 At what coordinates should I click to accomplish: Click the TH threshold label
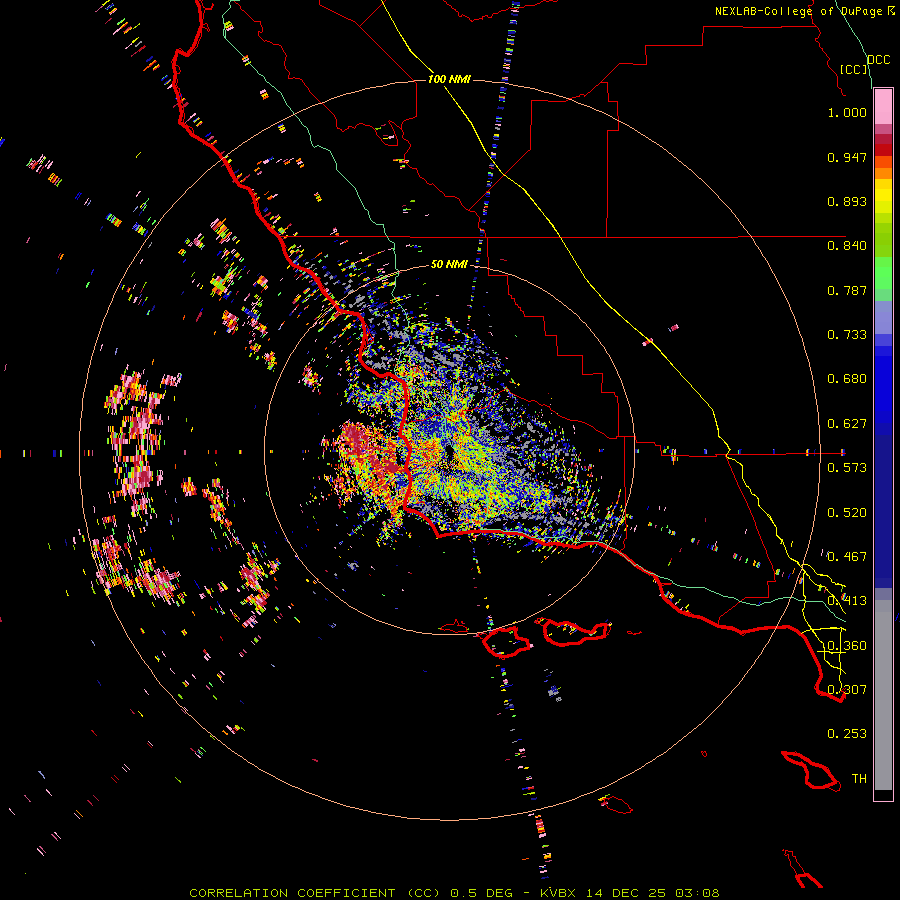point(859,779)
